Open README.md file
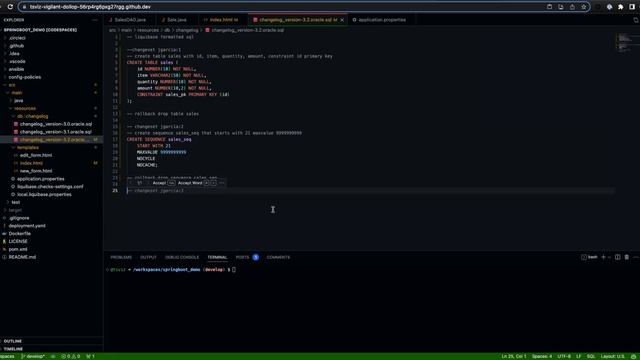This screenshot has height=360, width=640. [22, 257]
